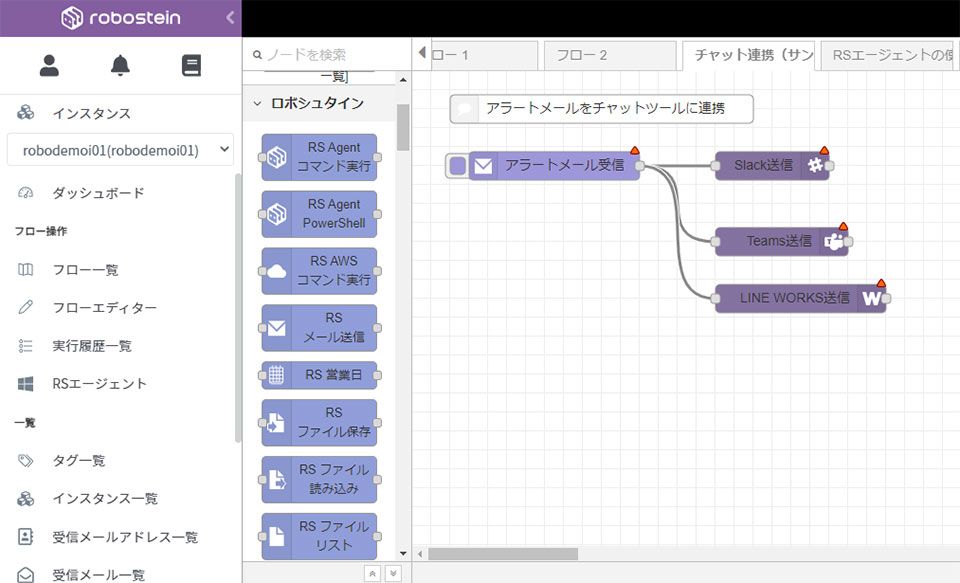Image resolution: width=960 pixels, height=583 pixels.
Task: Click the pencil icon for flow editor
Action: [25, 307]
